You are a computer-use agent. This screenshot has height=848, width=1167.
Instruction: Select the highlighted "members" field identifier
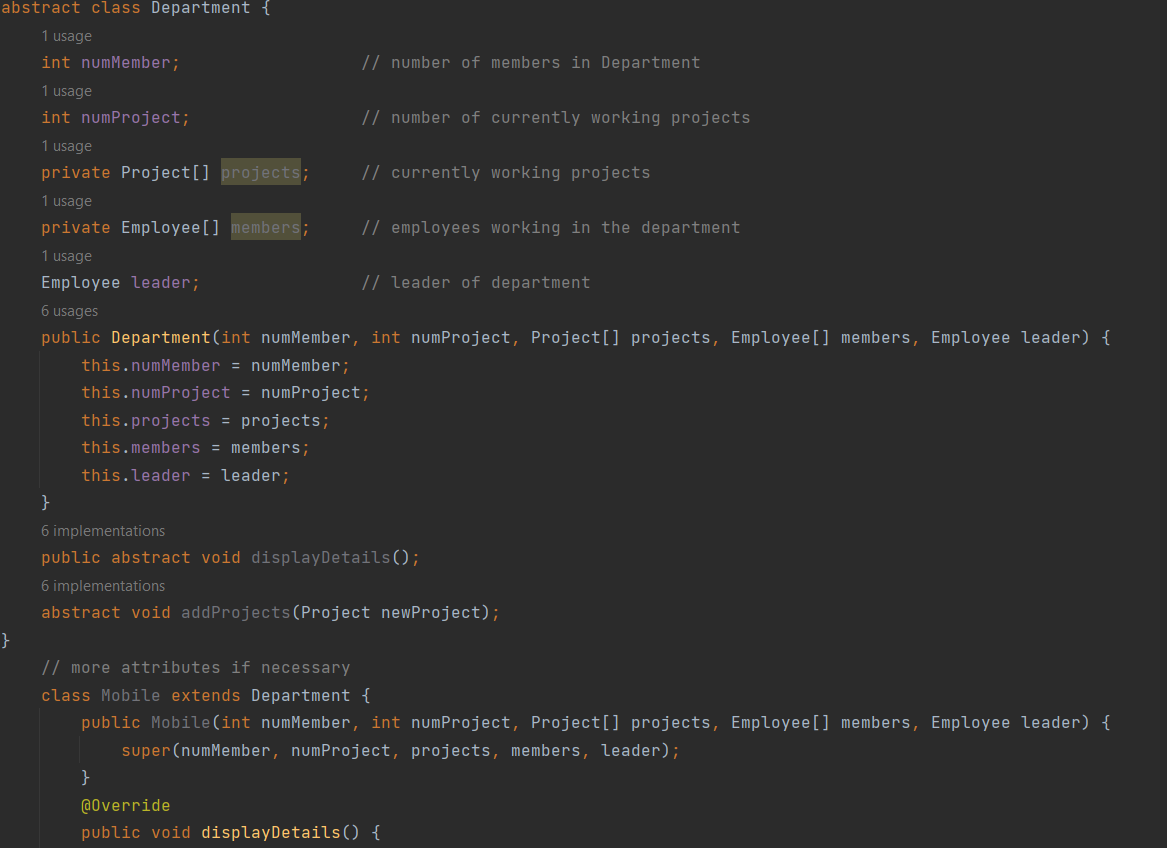[x=265, y=227]
